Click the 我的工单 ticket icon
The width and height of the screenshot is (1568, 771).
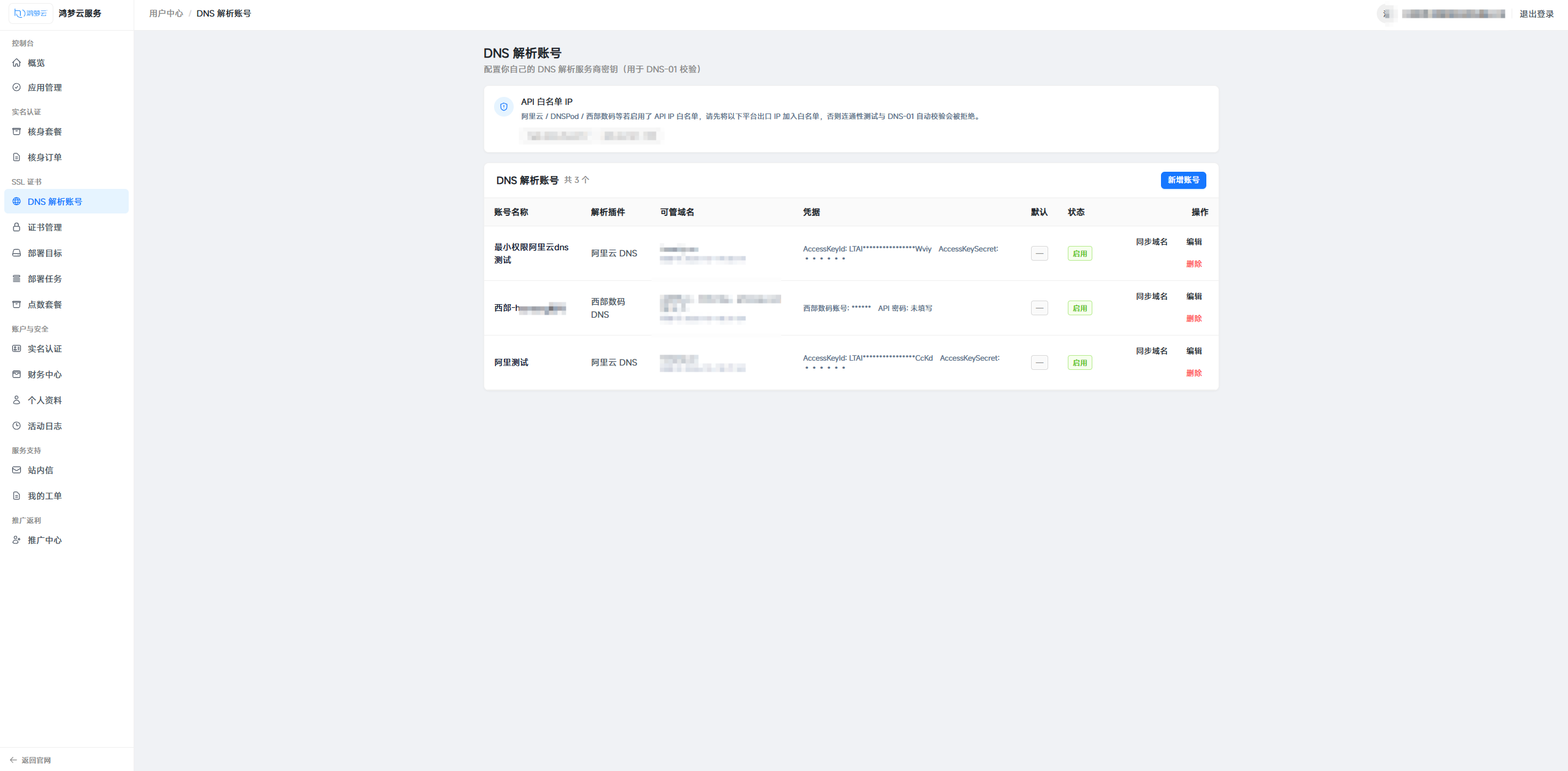click(17, 496)
